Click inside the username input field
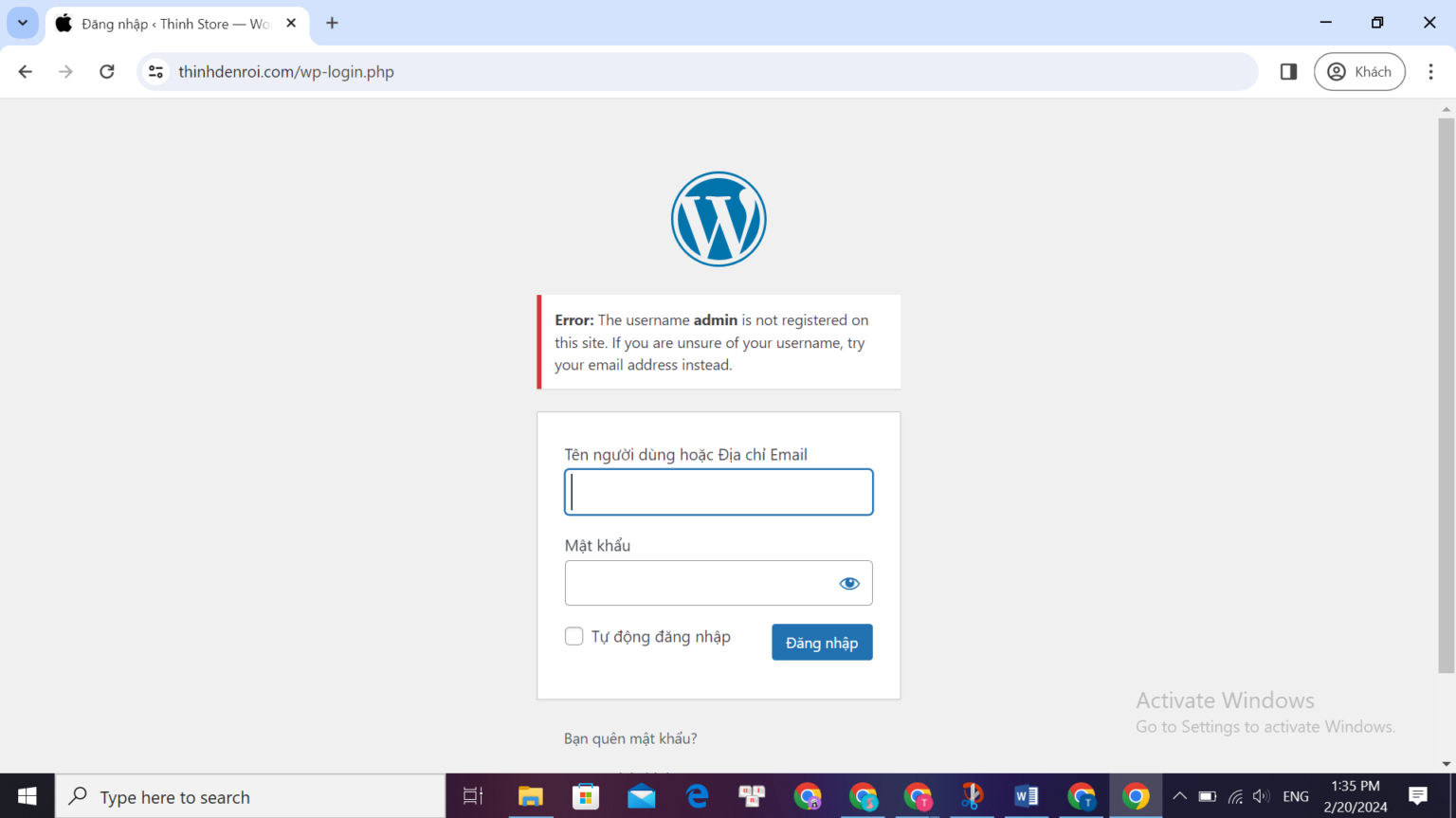Image resolution: width=1456 pixels, height=818 pixels. click(x=719, y=491)
